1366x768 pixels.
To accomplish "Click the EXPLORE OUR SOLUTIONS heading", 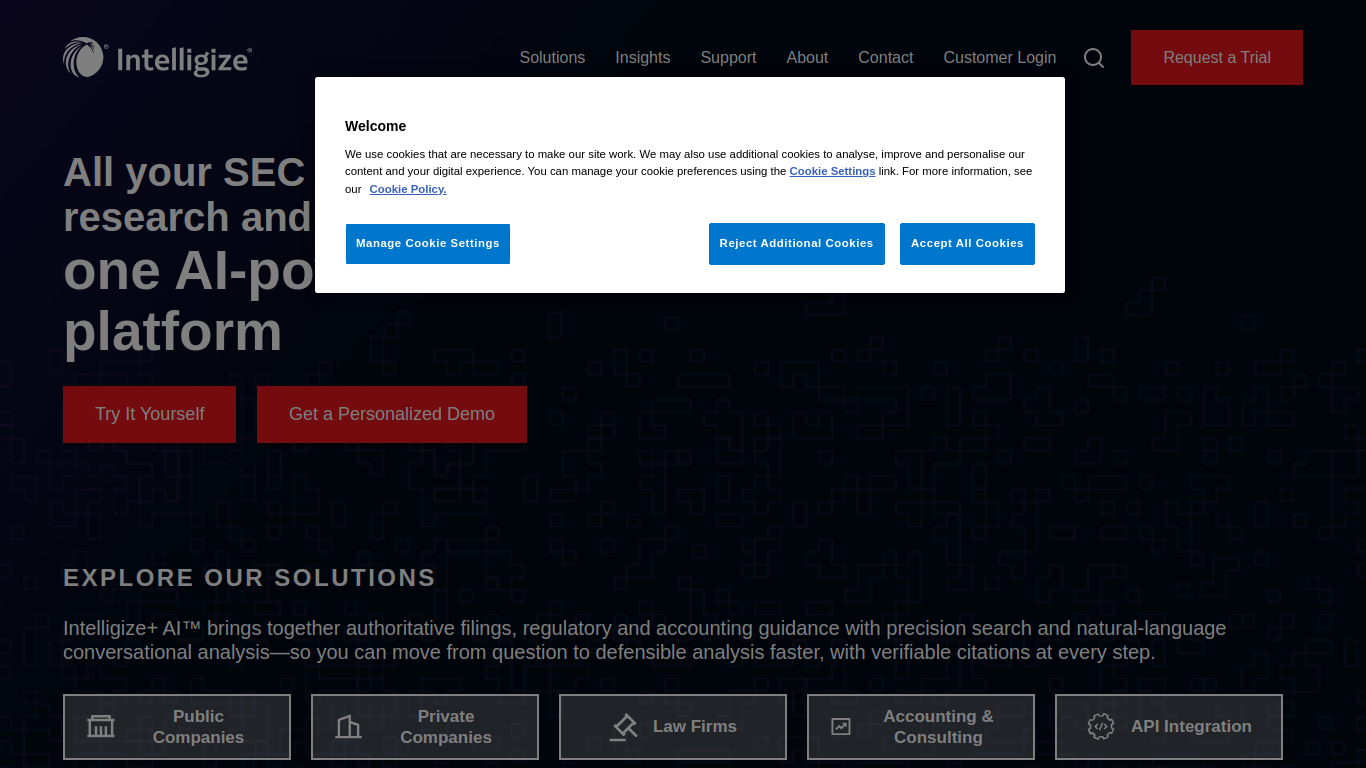I will click(x=249, y=578).
